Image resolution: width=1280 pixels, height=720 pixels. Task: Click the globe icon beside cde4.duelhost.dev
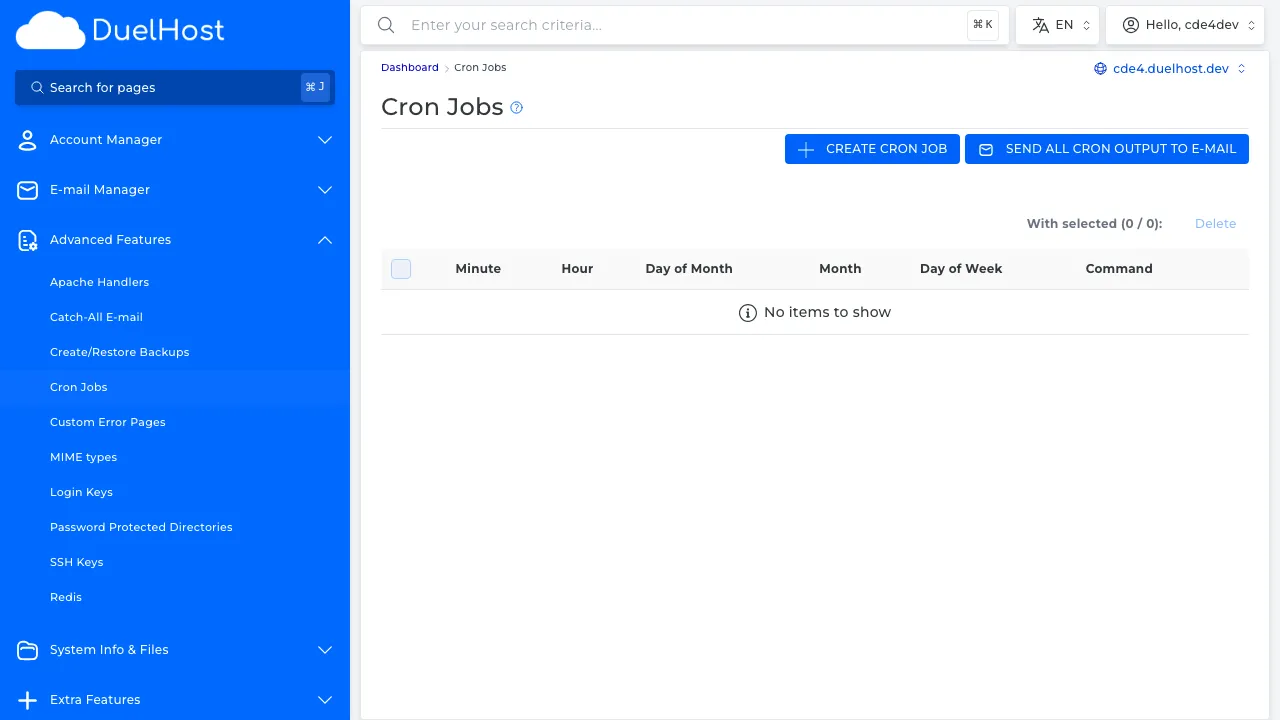[1100, 69]
